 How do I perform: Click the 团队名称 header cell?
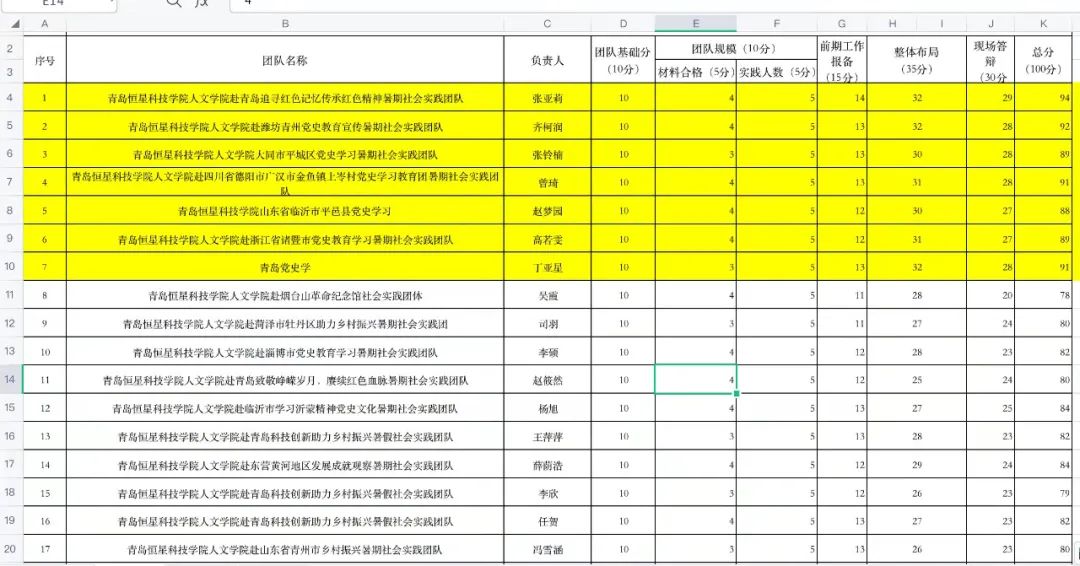[x=285, y=60]
